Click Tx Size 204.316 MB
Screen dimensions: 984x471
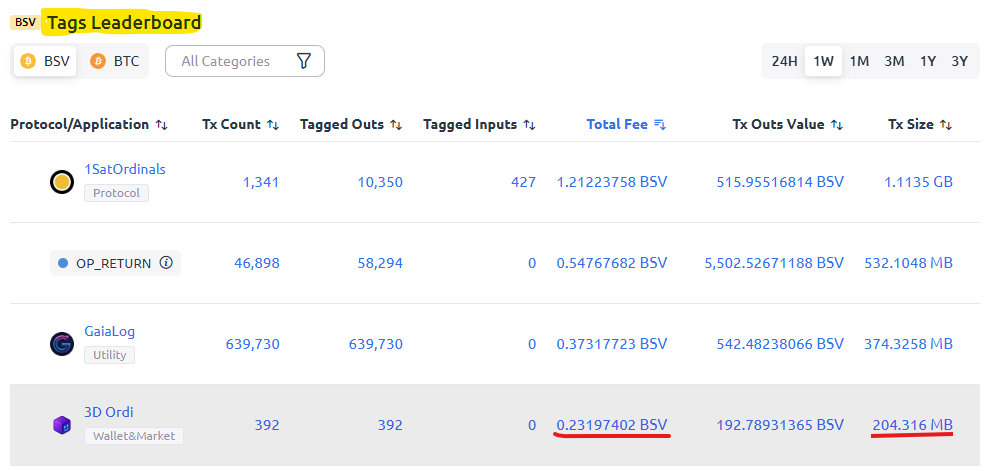click(x=912, y=425)
